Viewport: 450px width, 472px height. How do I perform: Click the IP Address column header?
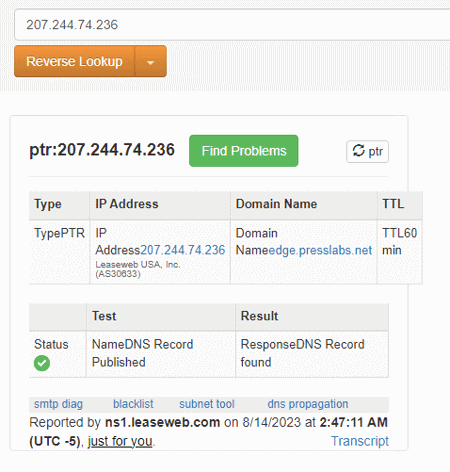tap(160, 205)
